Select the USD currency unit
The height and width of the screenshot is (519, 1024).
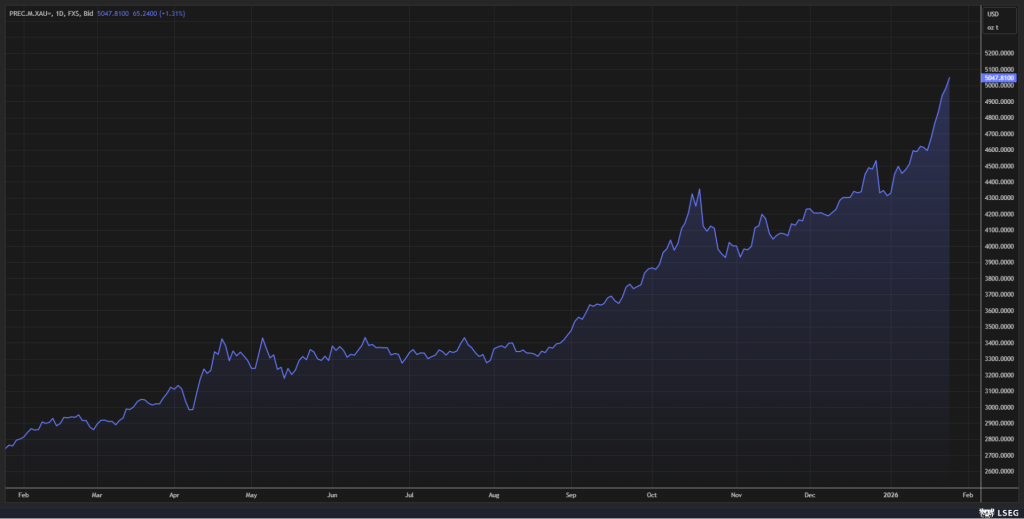point(992,14)
